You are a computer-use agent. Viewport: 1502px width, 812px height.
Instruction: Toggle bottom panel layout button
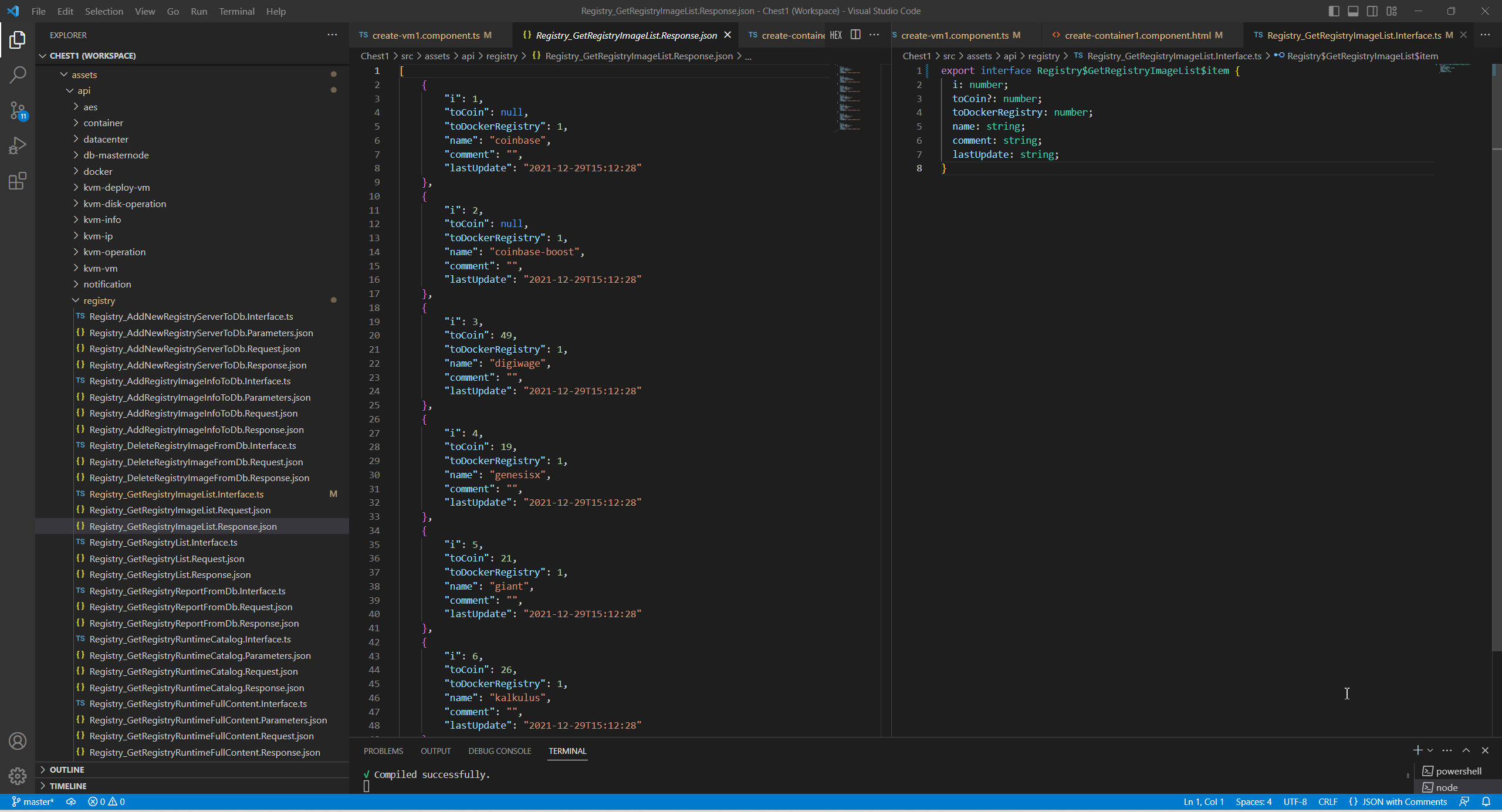pos(1353,11)
